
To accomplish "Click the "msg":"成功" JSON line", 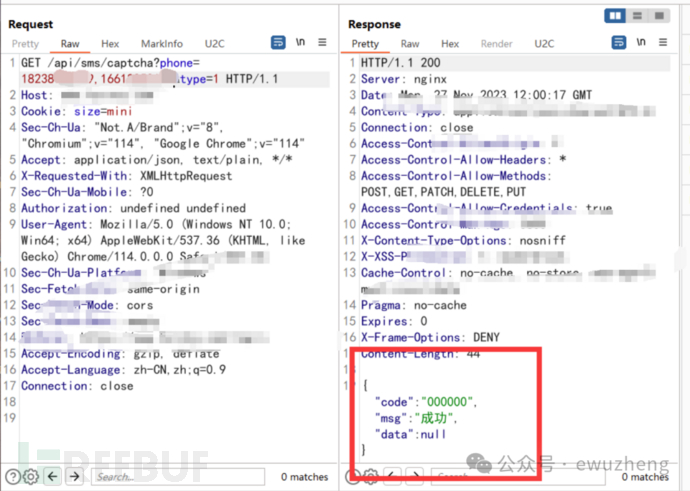I will pyautogui.click(x=416, y=418).
